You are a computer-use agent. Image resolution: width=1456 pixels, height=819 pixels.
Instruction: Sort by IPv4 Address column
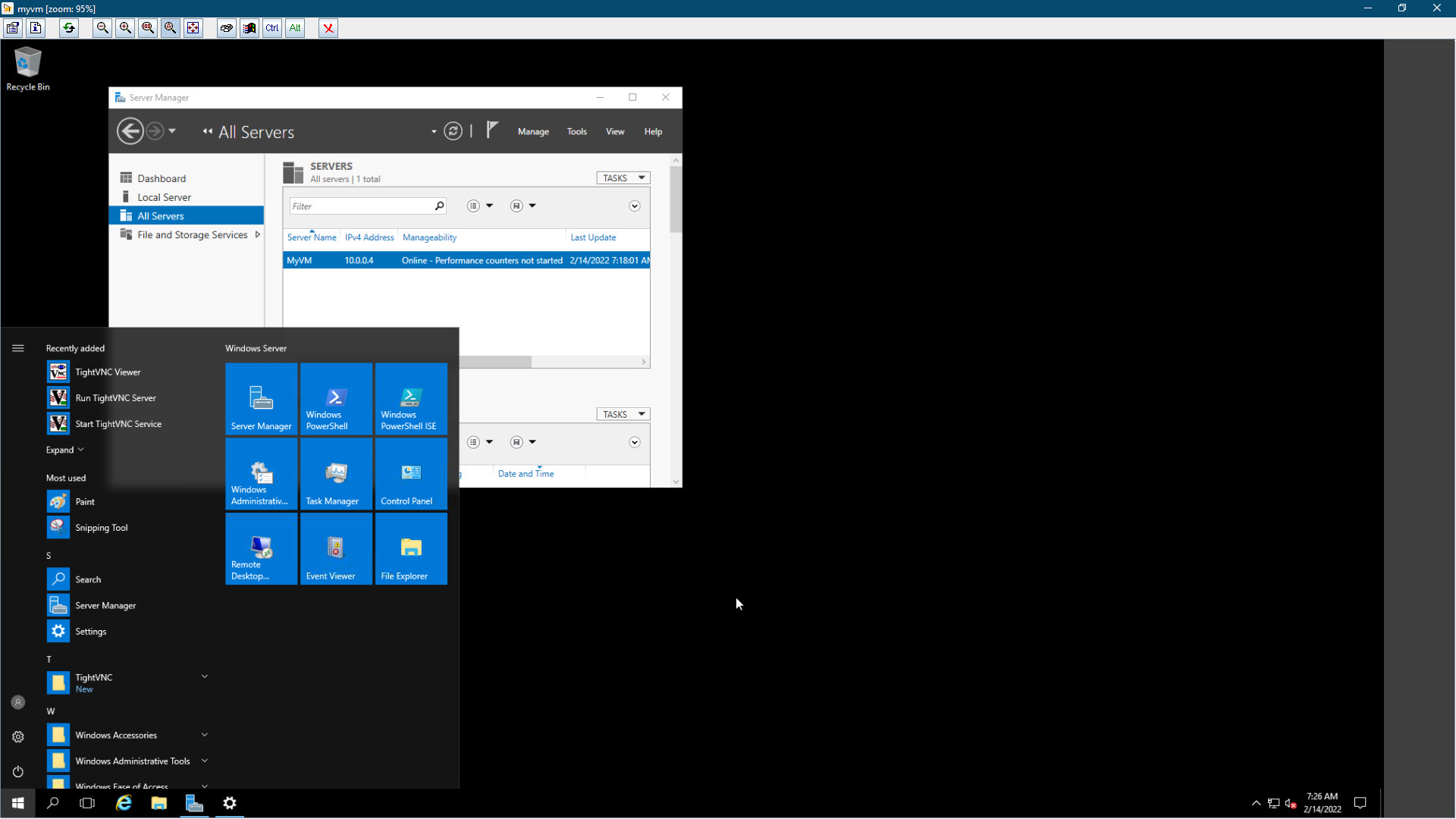tap(369, 237)
